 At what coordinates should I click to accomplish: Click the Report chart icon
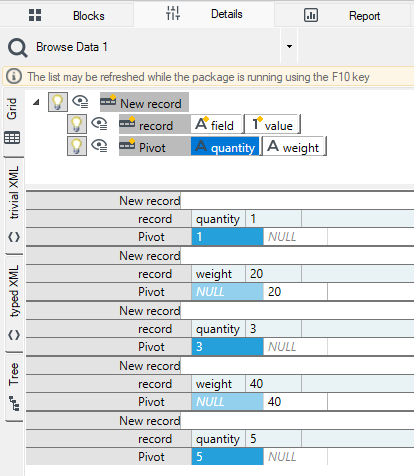[x=311, y=15]
